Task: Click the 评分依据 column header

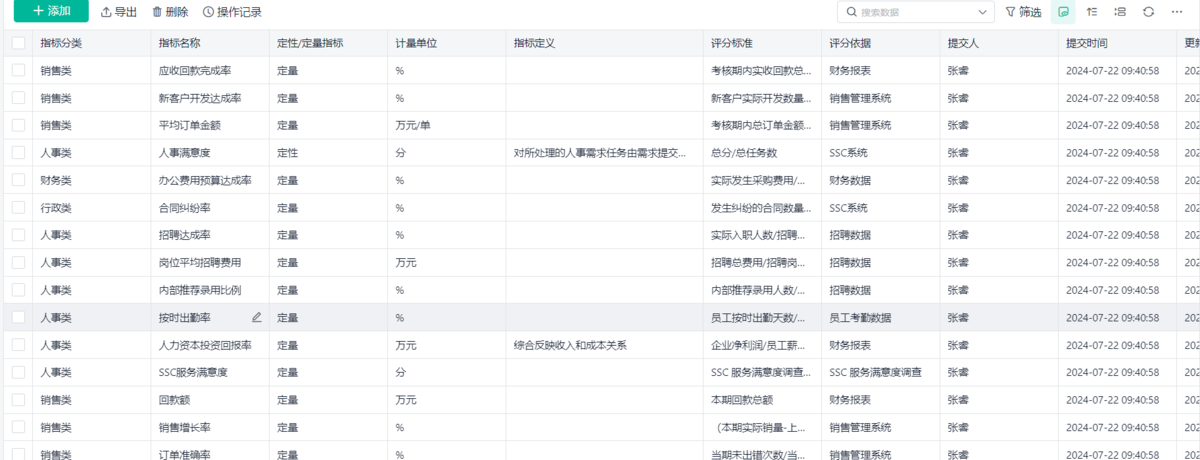Action: click(880, 44)
